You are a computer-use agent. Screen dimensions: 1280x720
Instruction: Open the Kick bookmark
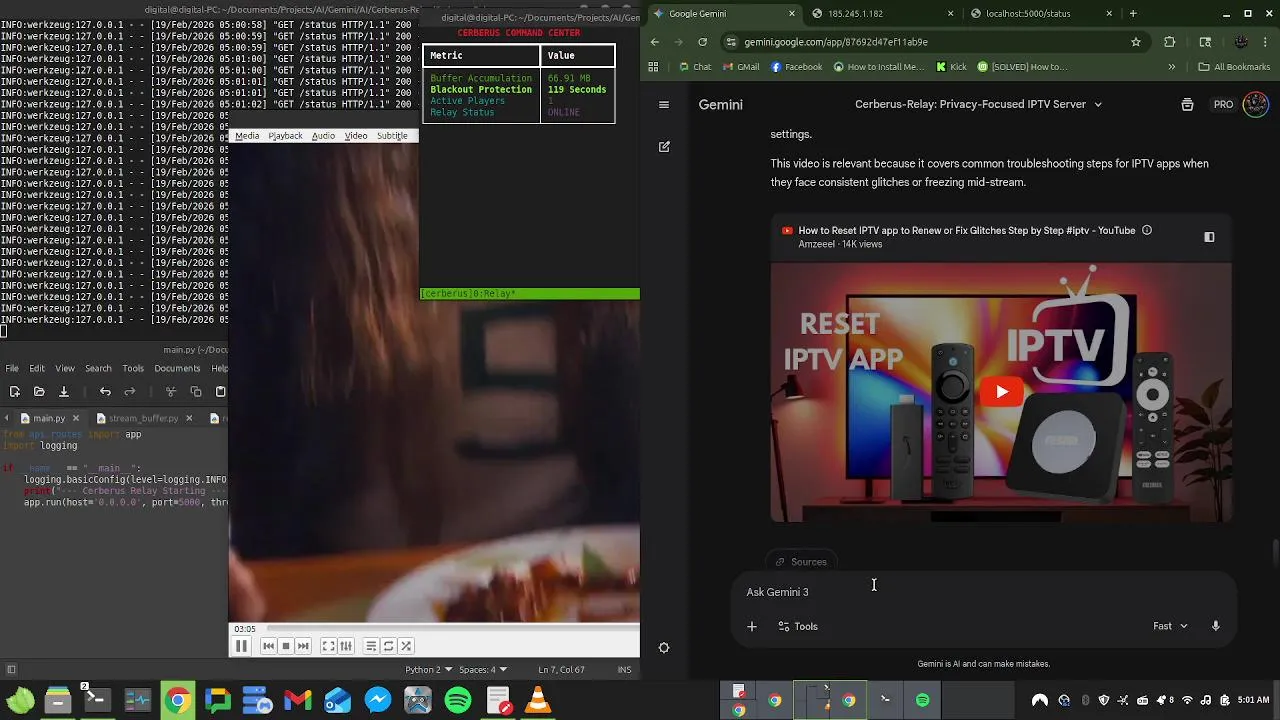(951, 67)
